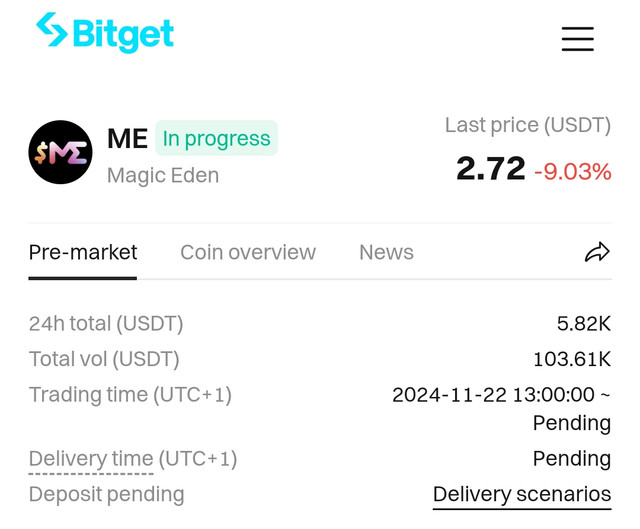Open the hamburger menu
The image size is (640, 529).
coord(578,39)
